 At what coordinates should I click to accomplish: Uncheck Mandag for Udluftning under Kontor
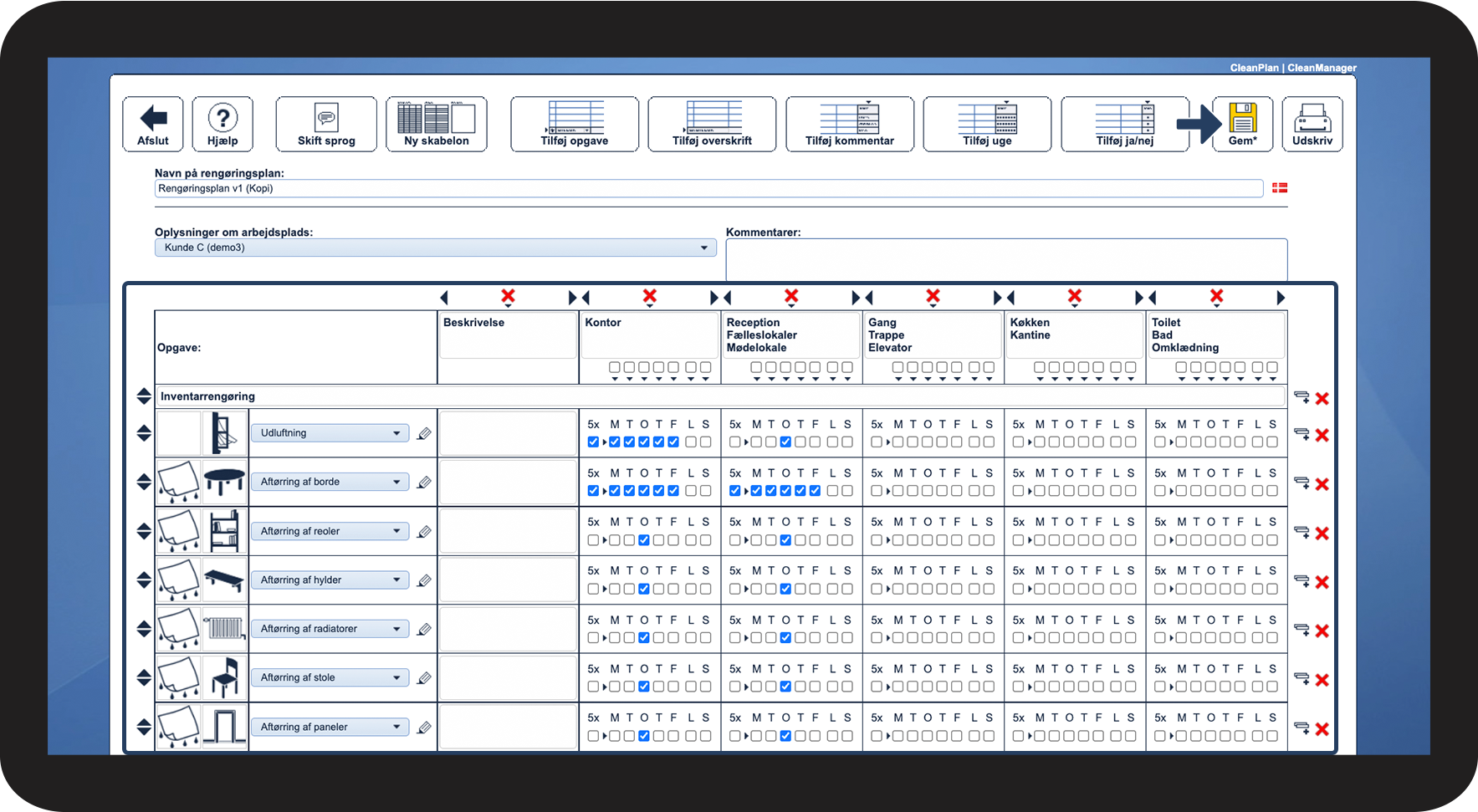pyautogui.click(x=613, y=442)
